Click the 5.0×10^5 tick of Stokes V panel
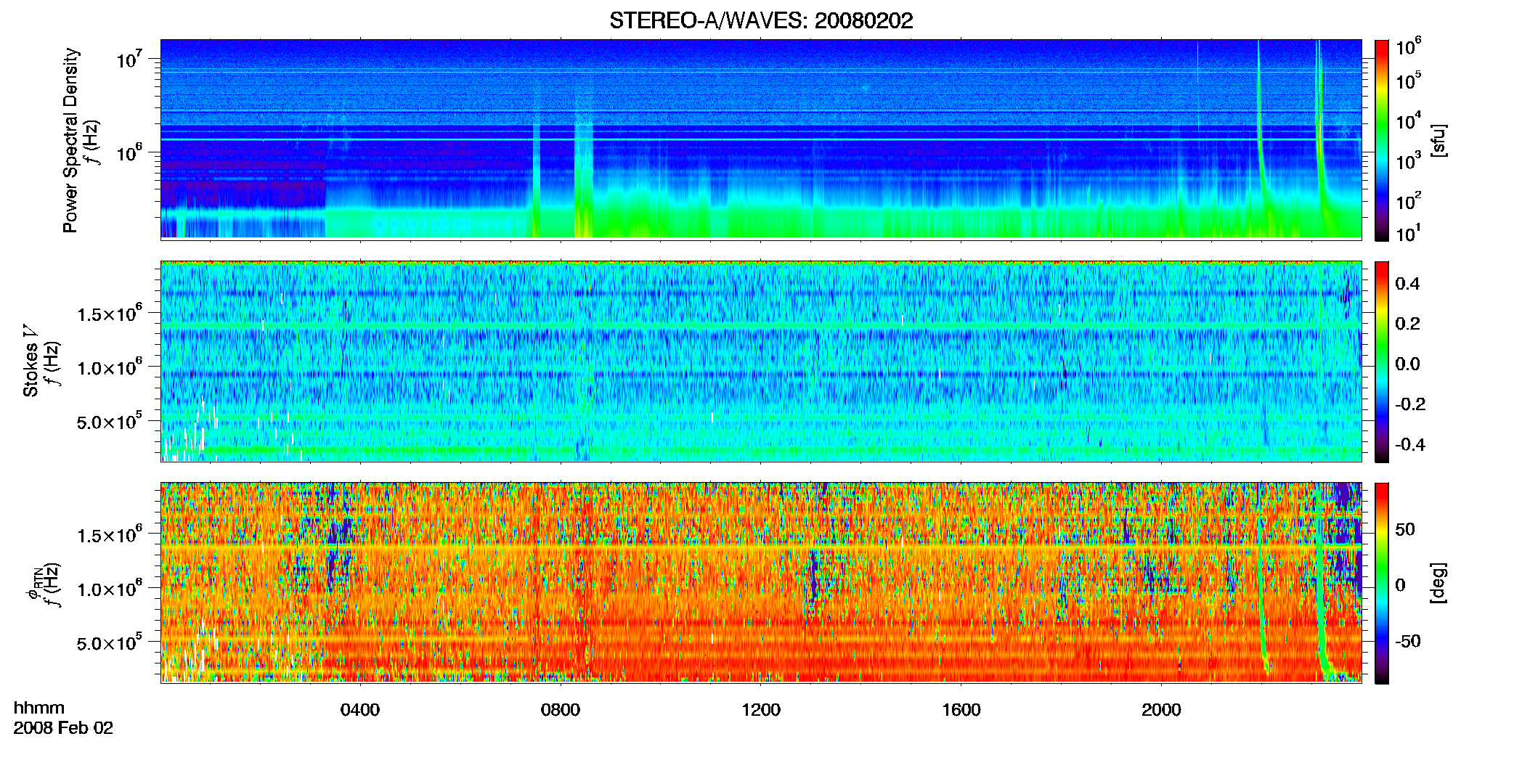 (110, 421)
